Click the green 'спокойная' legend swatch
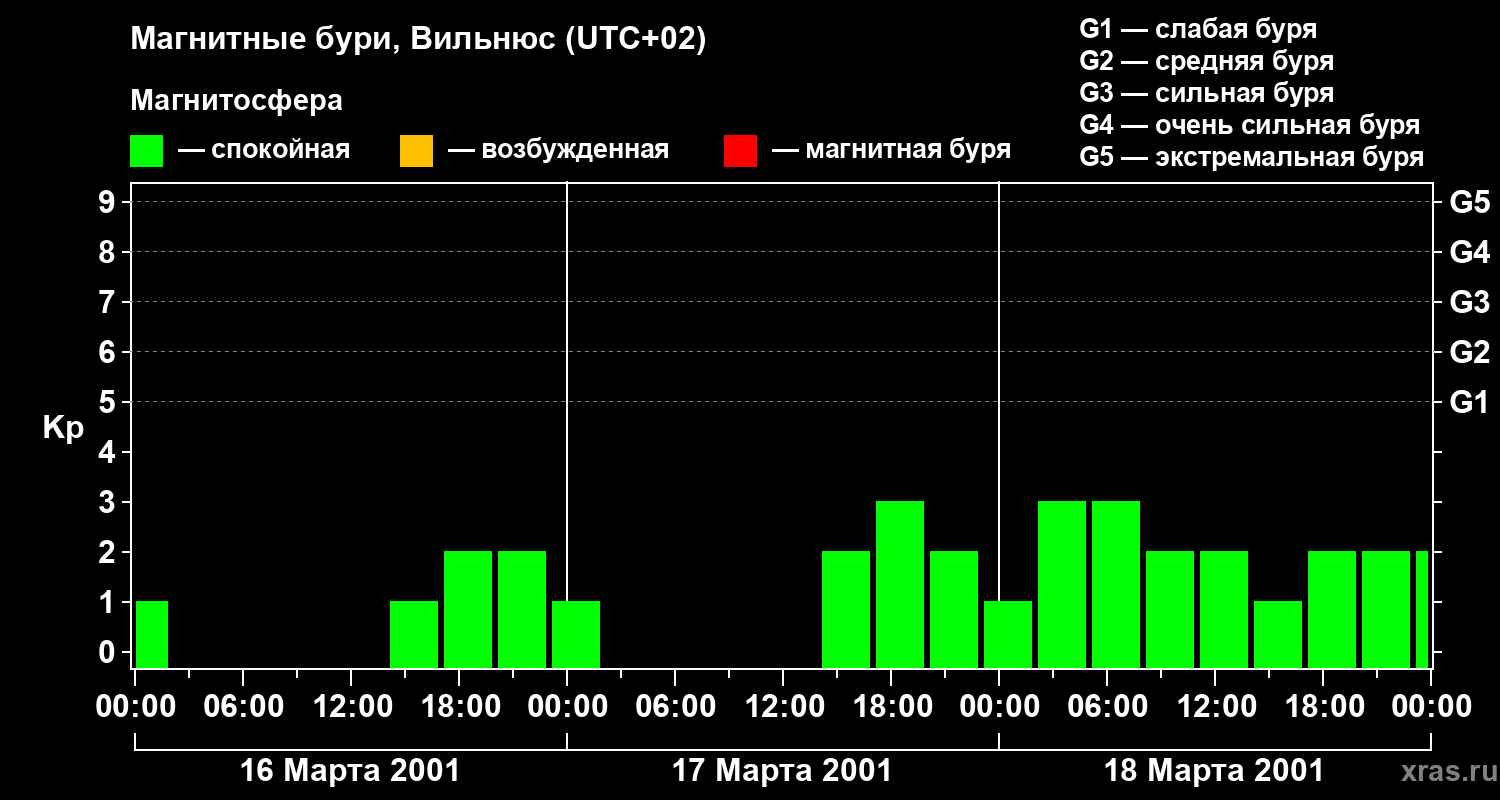 point(147,151)
